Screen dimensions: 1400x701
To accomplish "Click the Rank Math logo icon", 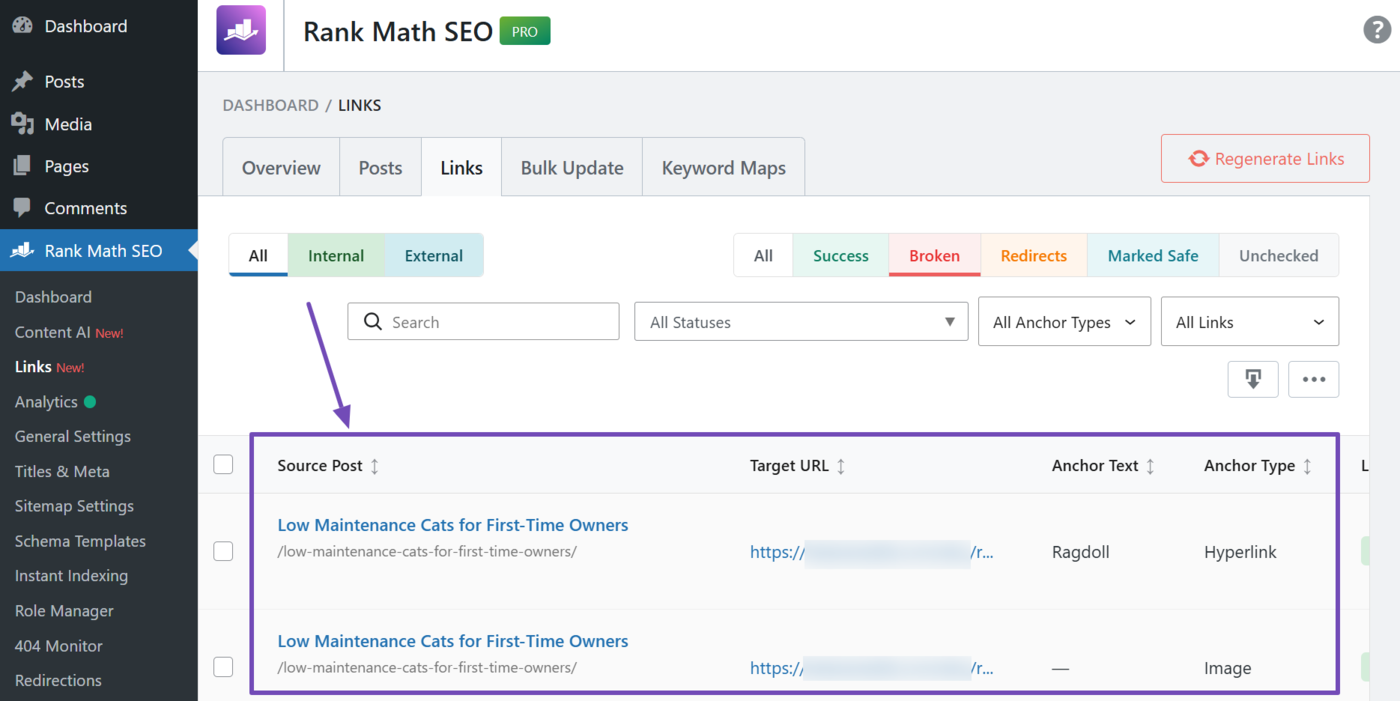I will click(x=241, y=30).
